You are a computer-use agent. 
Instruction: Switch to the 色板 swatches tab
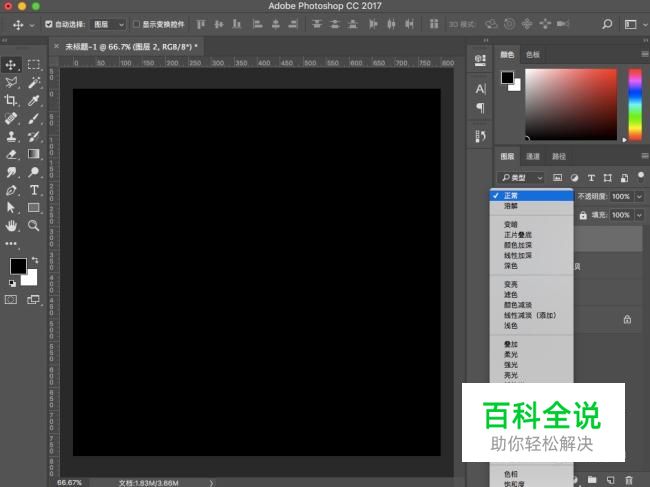click(533, 54)
